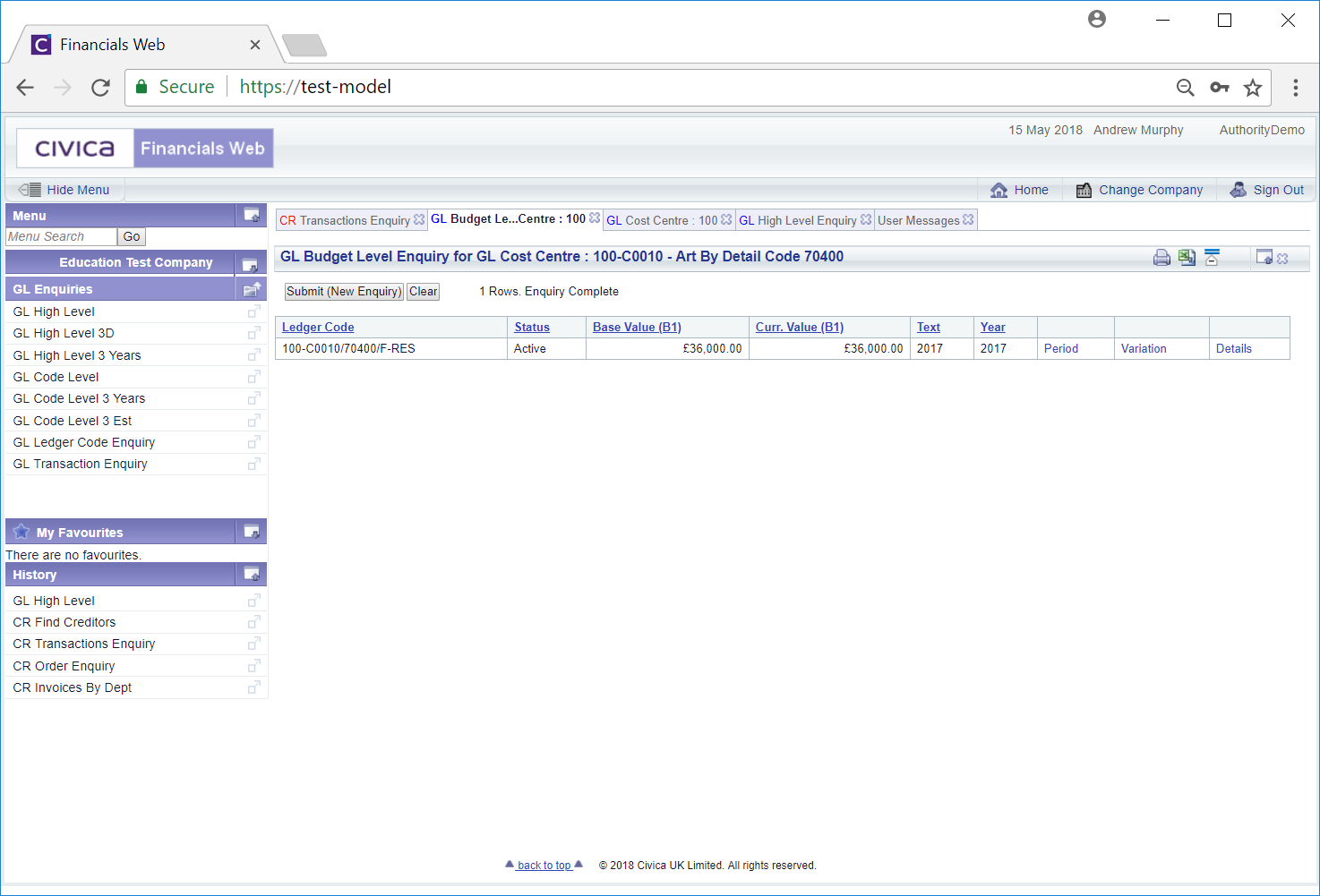
Task: Open GL High Level 3 Years new-window icon
Action: pos(254,355)
